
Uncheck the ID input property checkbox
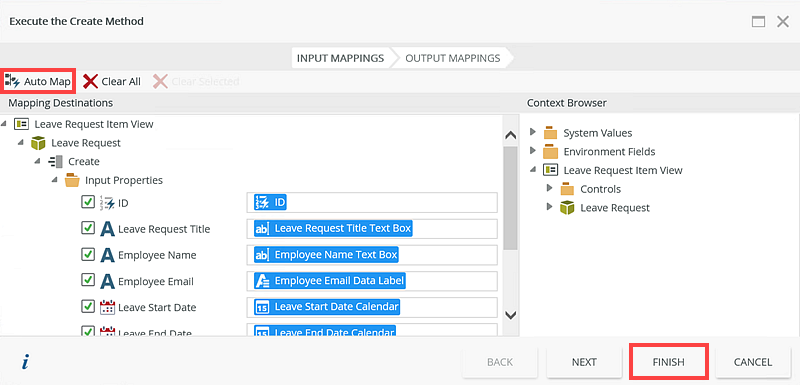pos(88,202)
